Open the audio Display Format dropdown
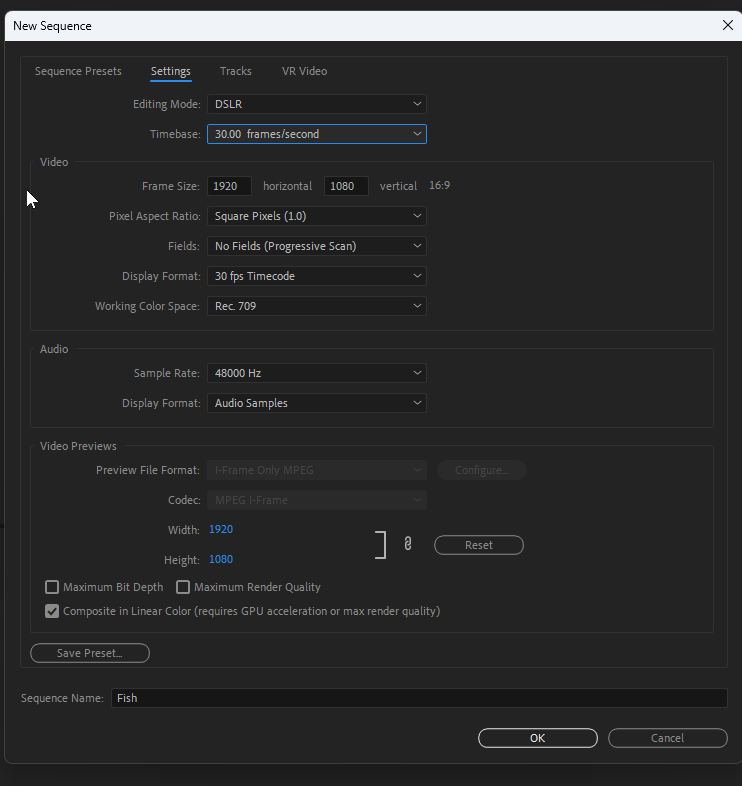Image resolution: width=742 pixels, height=786 pixels. click(316, 403)
